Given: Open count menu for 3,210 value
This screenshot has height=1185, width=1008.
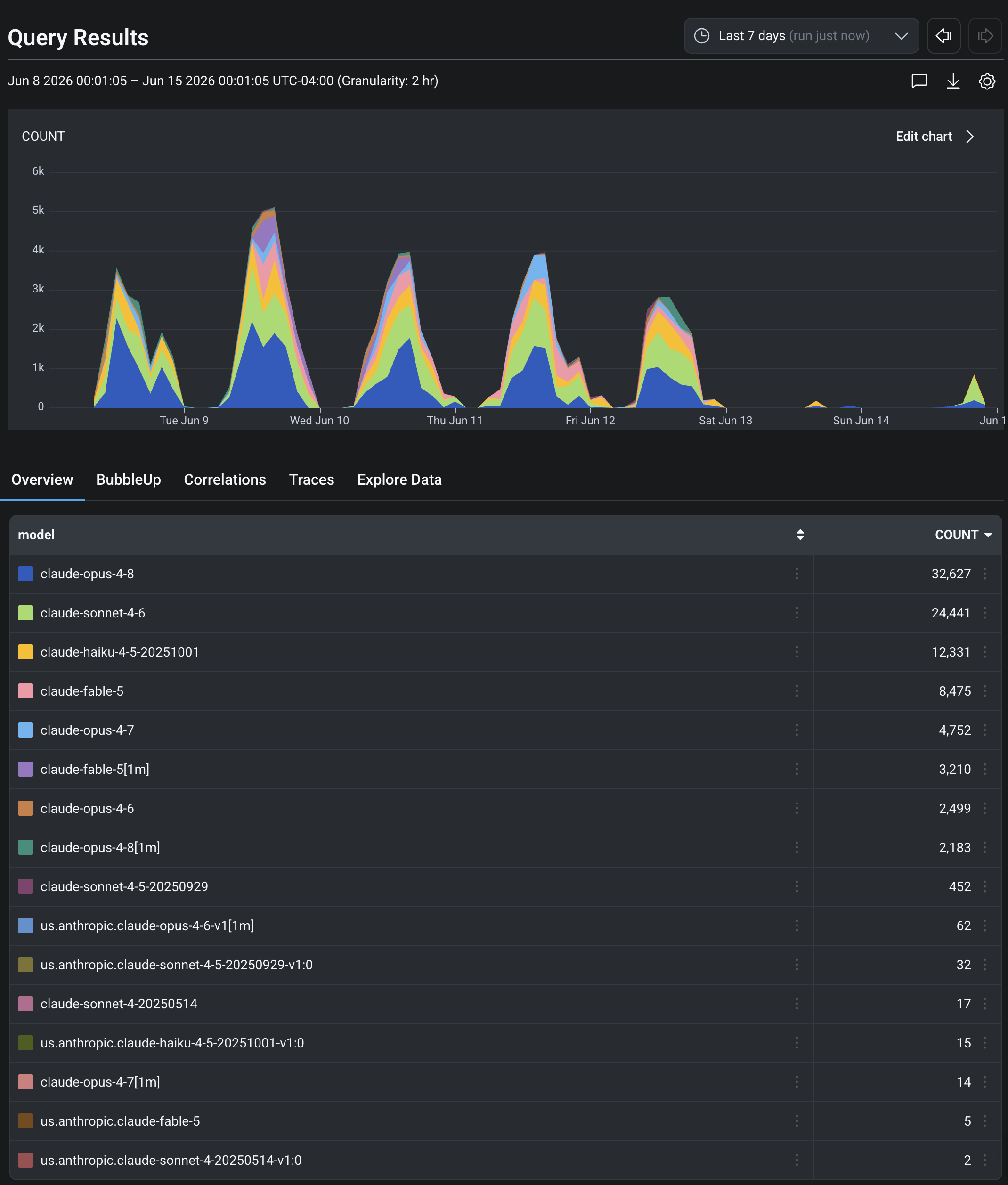Looking at the screenshot, I should [984, 769].
